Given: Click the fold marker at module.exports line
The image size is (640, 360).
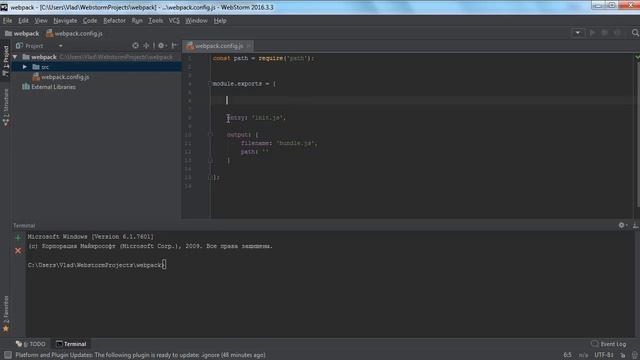Looking at the screenshot, I should click(x=211, y=84).
